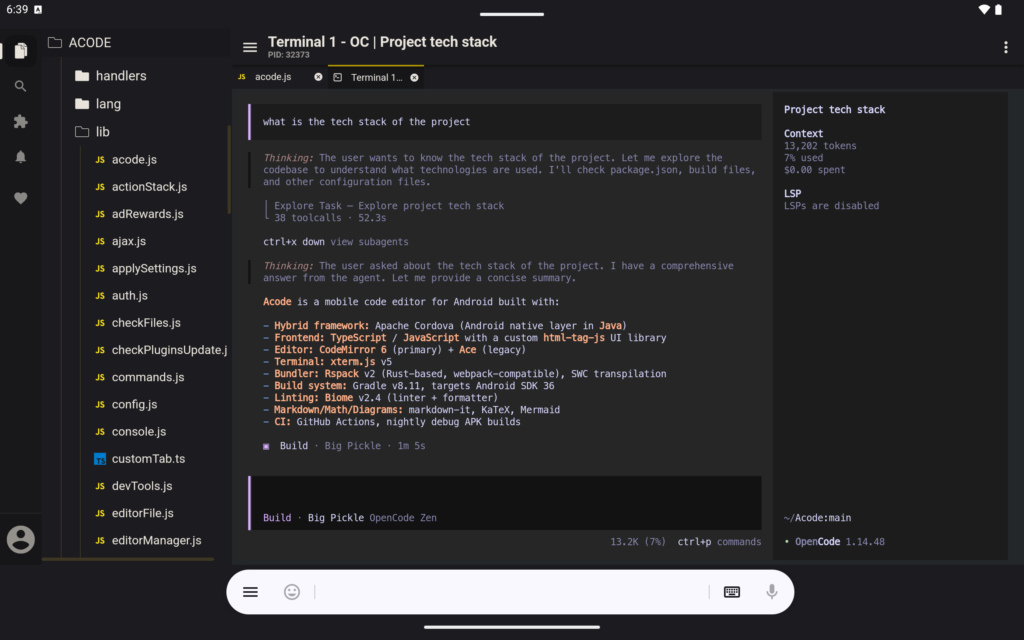This screenshot has height=640, width=1024.
Task: Click 'Build · Big Pickle · 1m 5s' line
Action: pos(344,446)
